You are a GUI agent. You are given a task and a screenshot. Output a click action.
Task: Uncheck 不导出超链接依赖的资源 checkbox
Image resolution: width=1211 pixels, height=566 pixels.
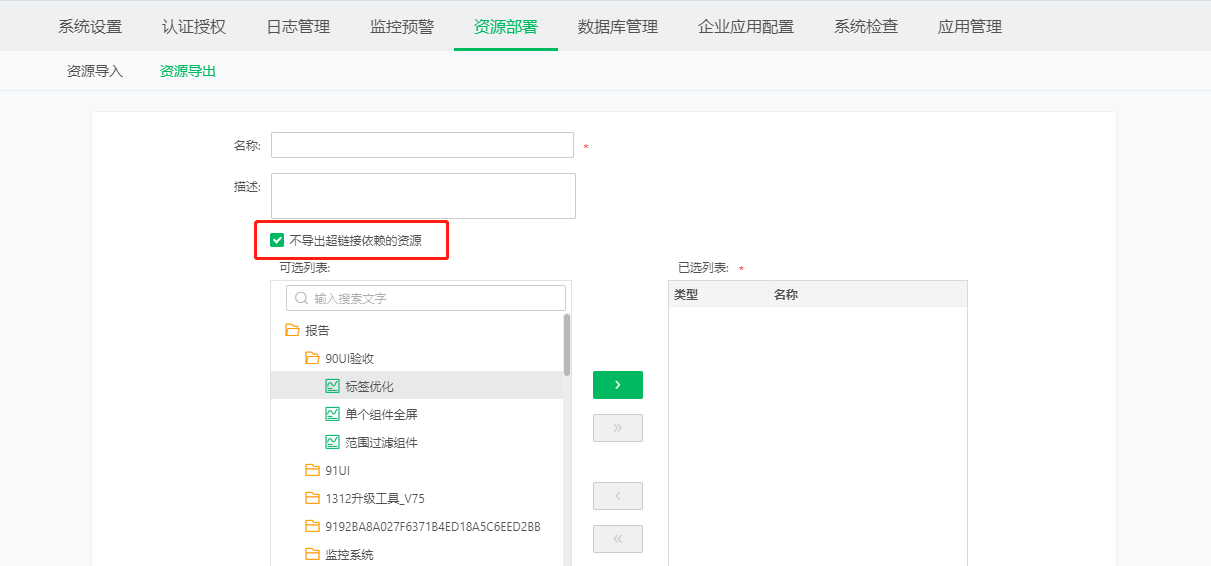point(277,240)
